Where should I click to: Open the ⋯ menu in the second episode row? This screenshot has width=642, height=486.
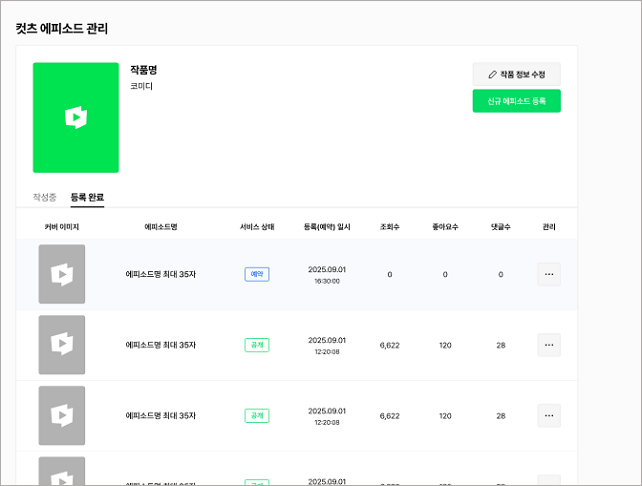pyautogui.click(x=548, y=345)
